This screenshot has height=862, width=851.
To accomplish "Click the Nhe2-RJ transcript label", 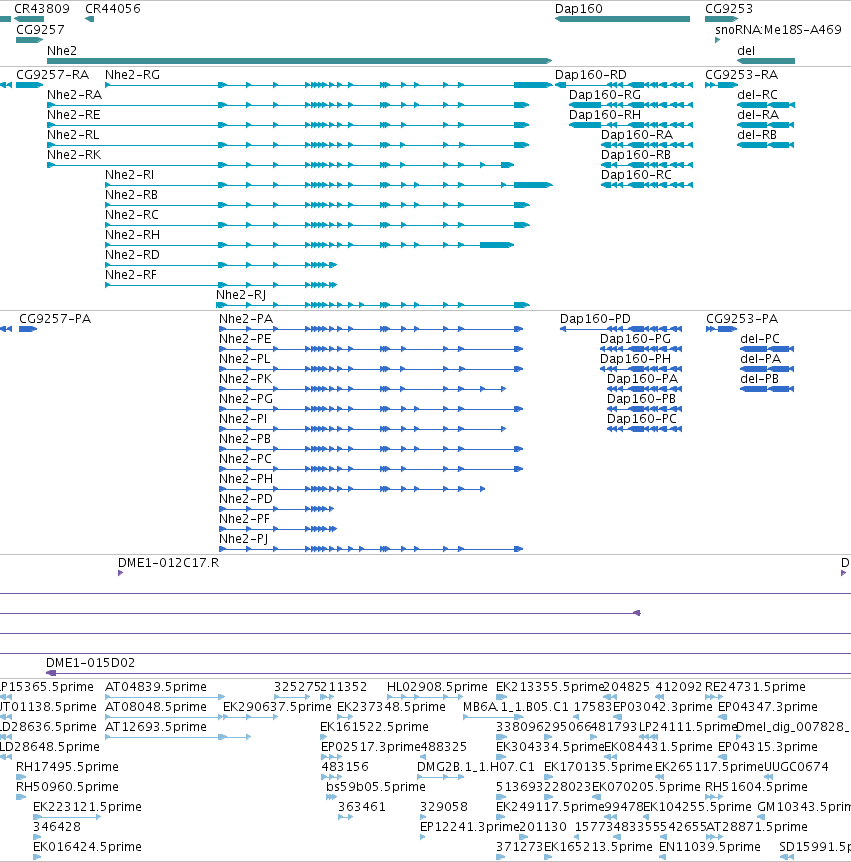I will [x=241, y=295].
